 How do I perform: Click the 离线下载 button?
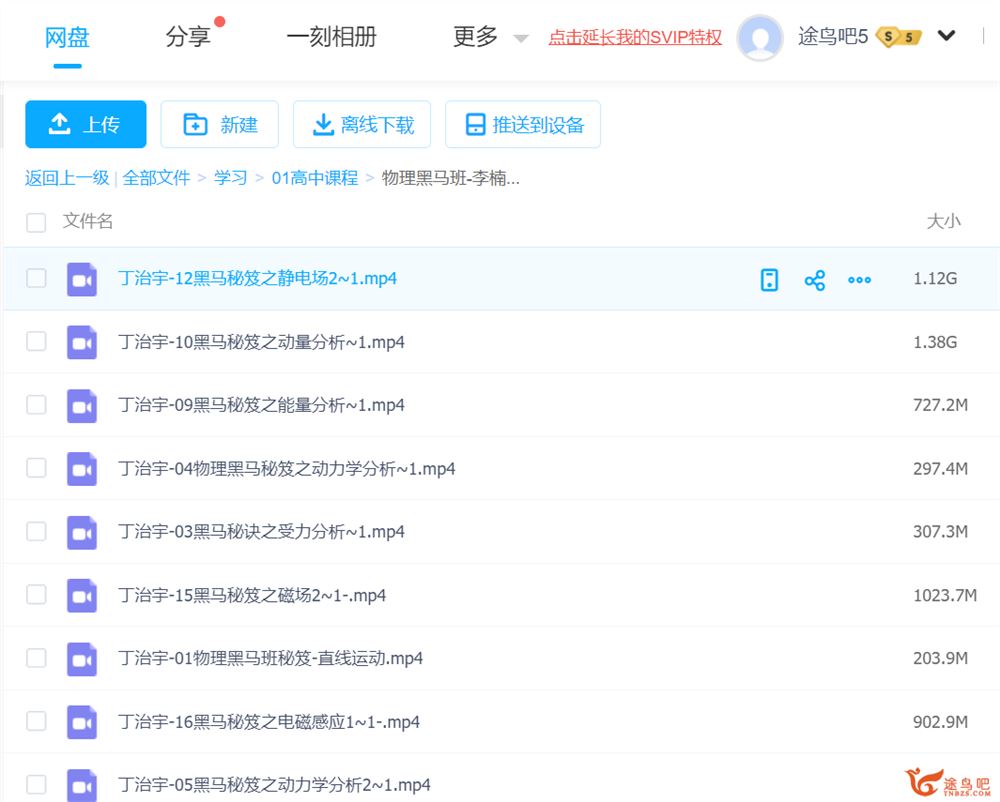362,124
